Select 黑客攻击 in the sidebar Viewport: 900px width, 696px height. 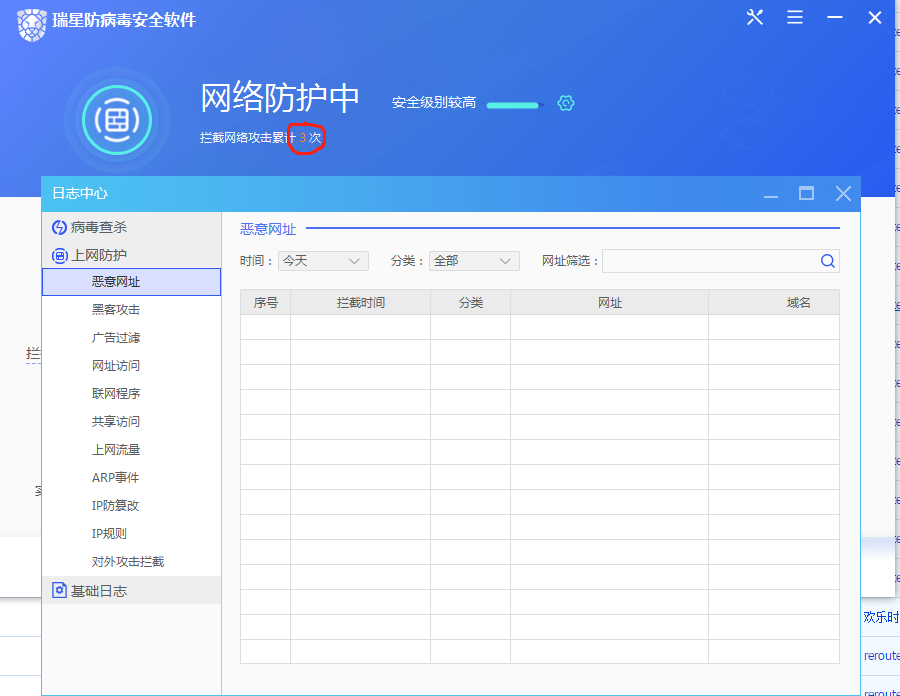pyautogui.click(x=116, y=310)
